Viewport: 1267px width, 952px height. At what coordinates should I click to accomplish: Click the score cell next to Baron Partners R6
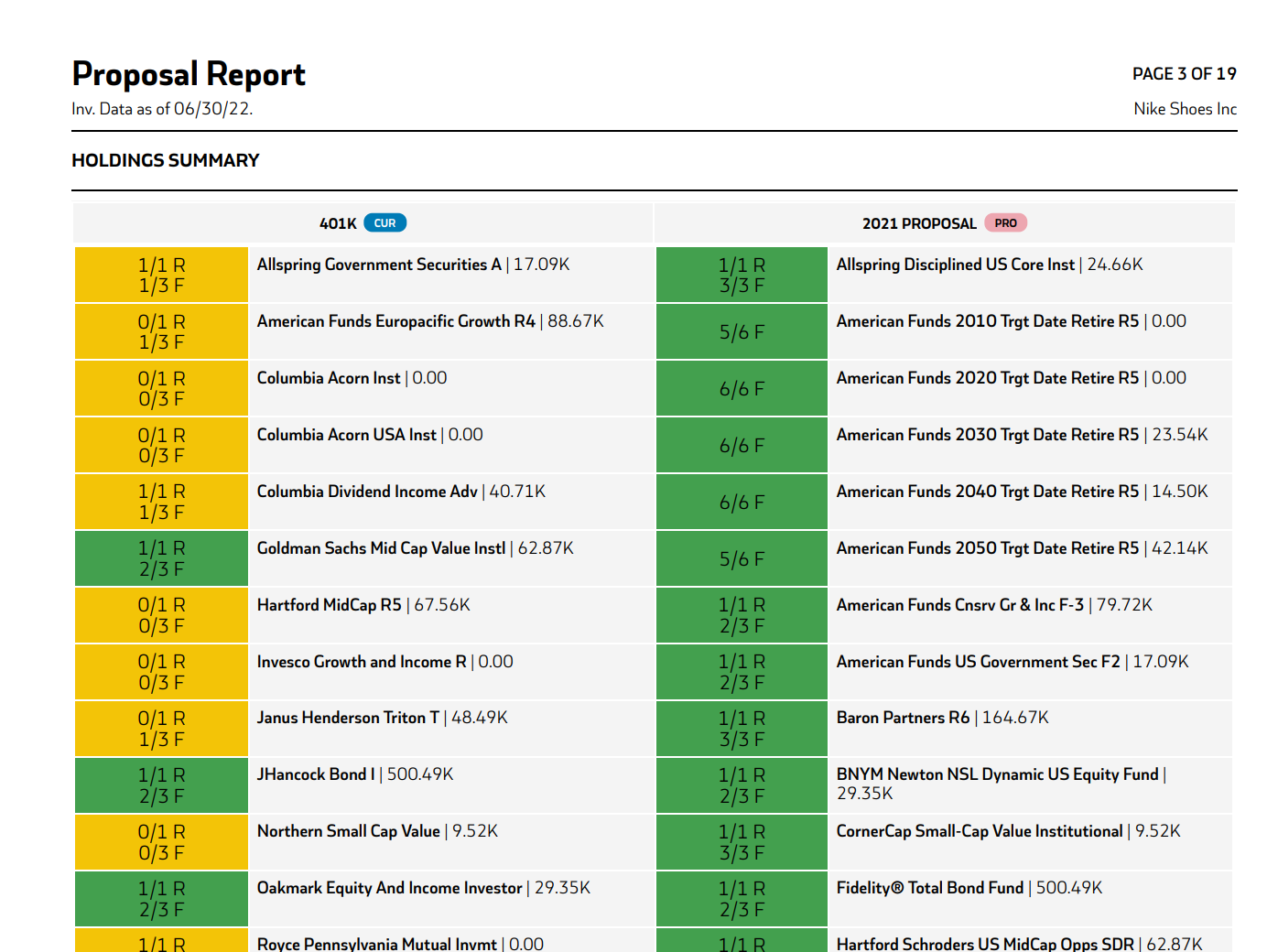(x=742, y=729)
